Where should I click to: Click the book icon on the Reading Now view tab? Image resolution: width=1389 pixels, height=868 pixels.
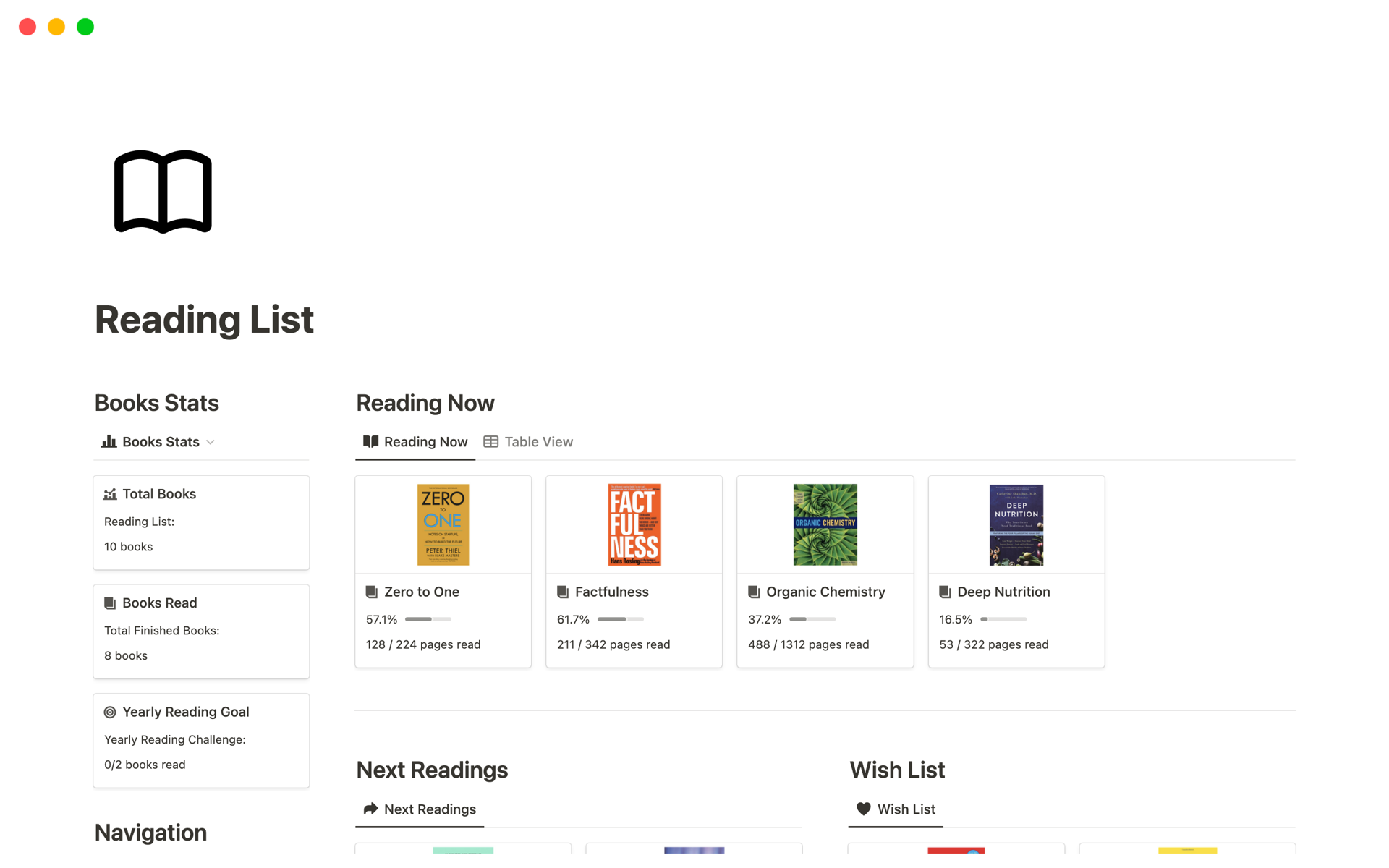(370, 441)
